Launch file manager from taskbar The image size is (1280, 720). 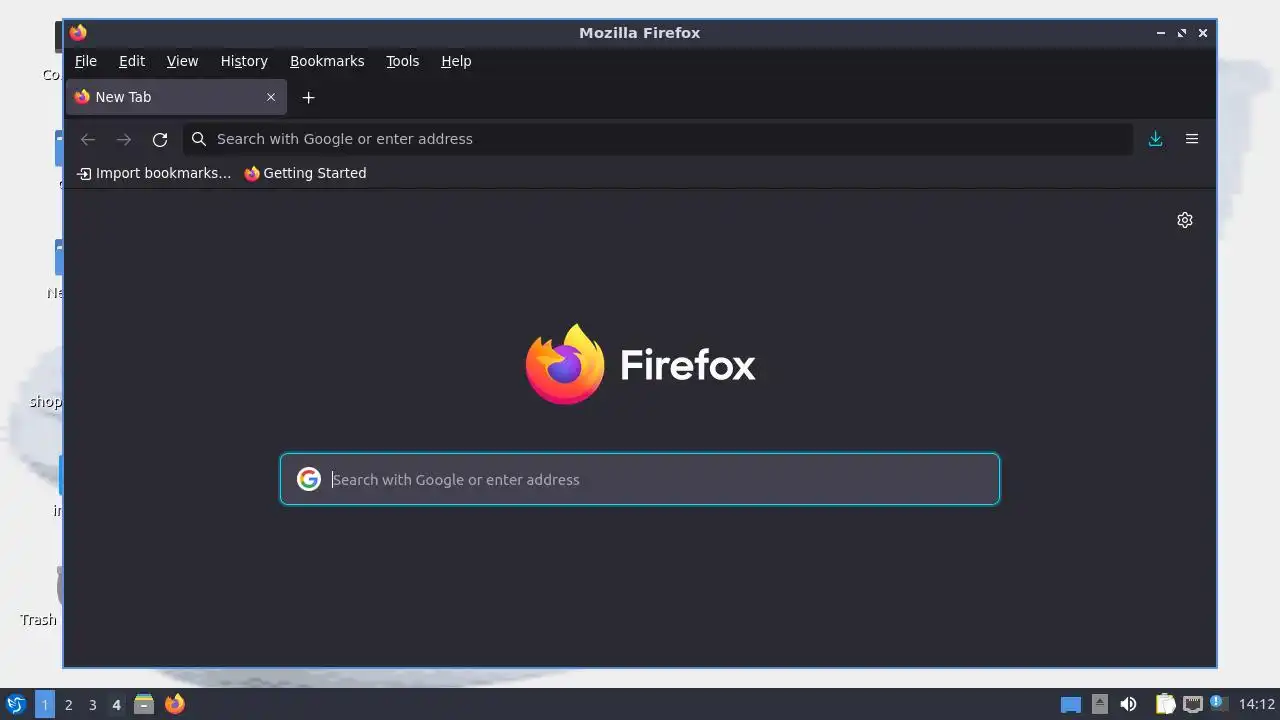click(144, 704)
